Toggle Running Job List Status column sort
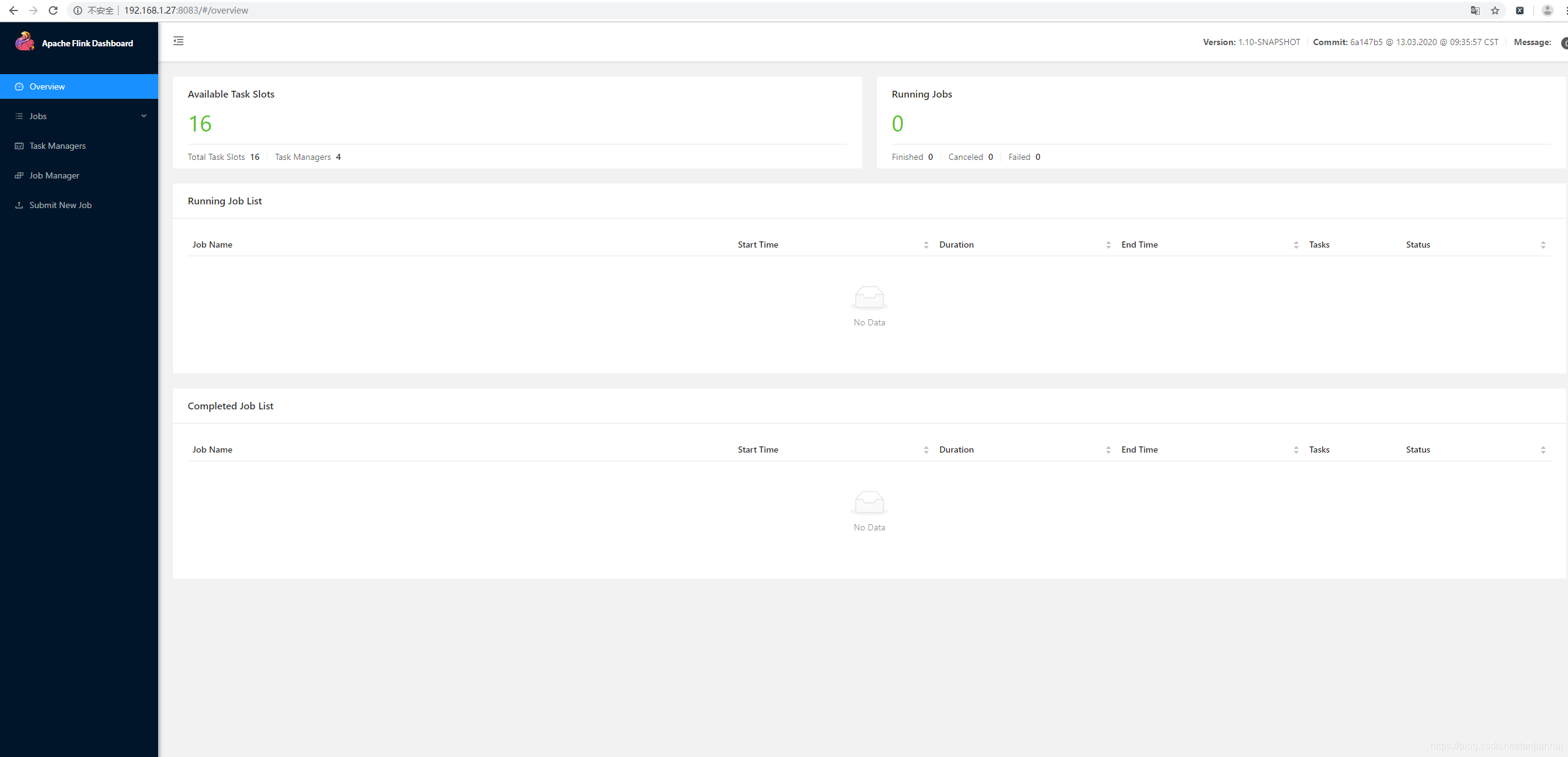Viewport: 1568px width, 757px height. point(1543,244)
